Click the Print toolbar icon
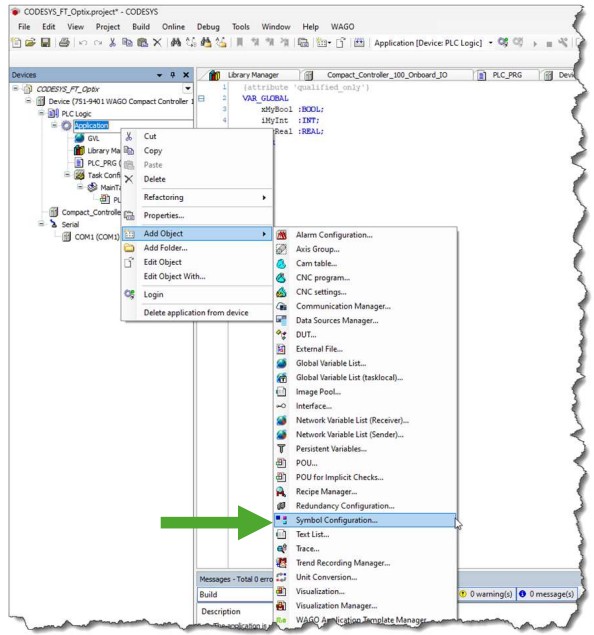Viewport: 594px width, 635px height. pos(64,43)
